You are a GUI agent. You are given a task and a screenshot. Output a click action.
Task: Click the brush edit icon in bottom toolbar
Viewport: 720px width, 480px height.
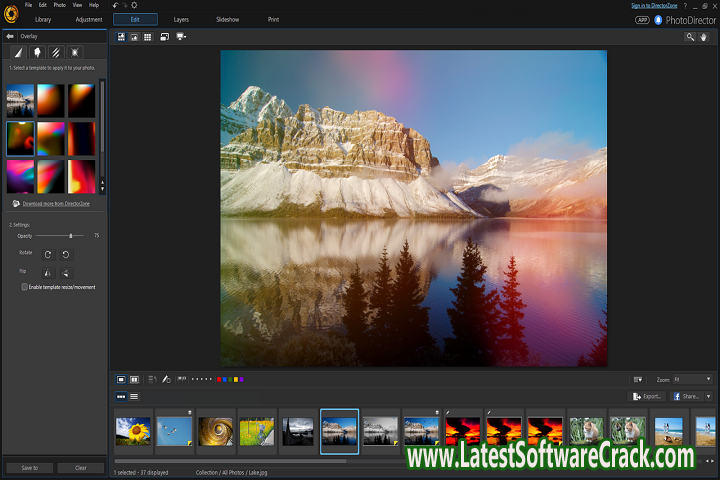[x=166, y=379]
